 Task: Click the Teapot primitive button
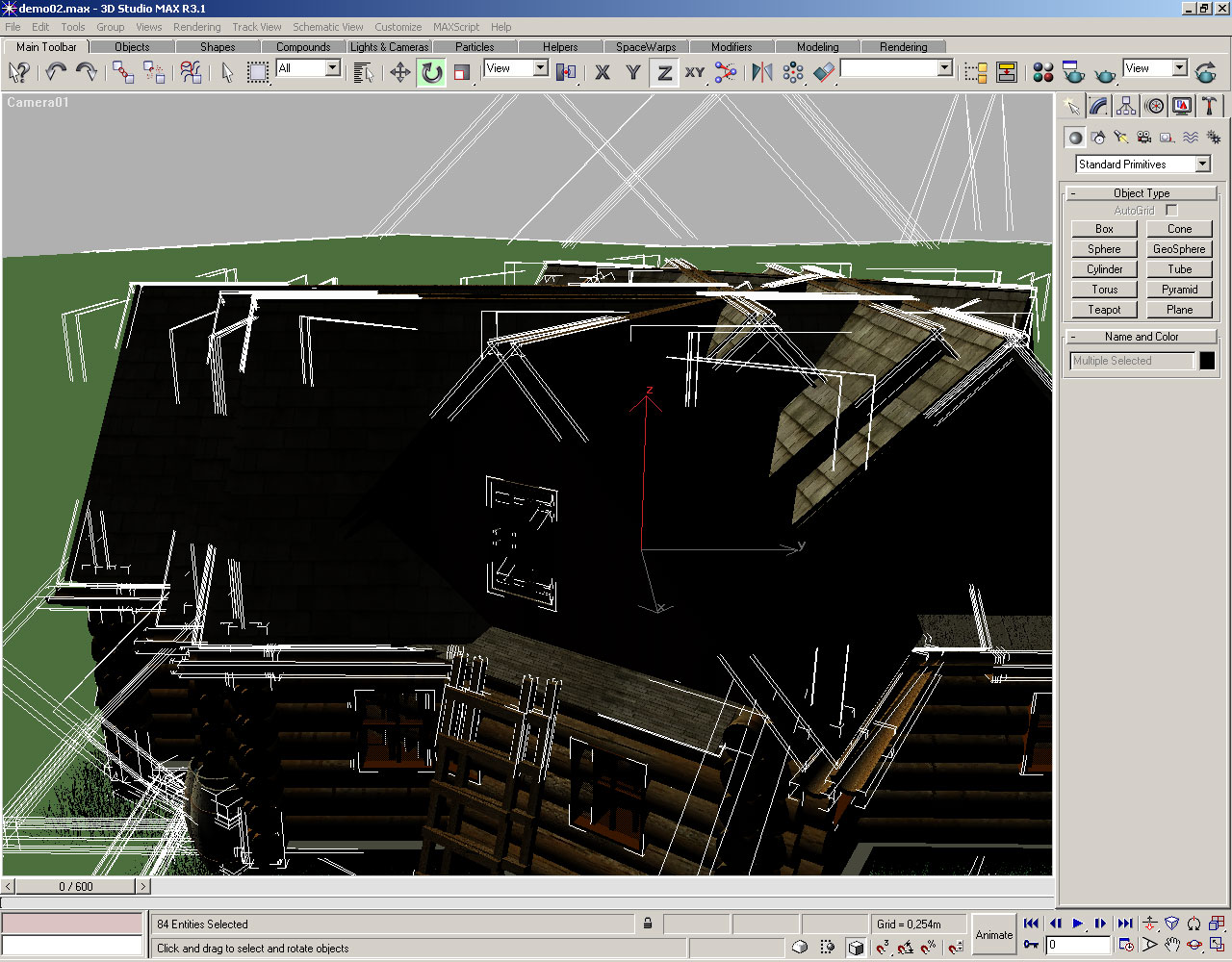pyautogui.click(x=1104, y=310)
